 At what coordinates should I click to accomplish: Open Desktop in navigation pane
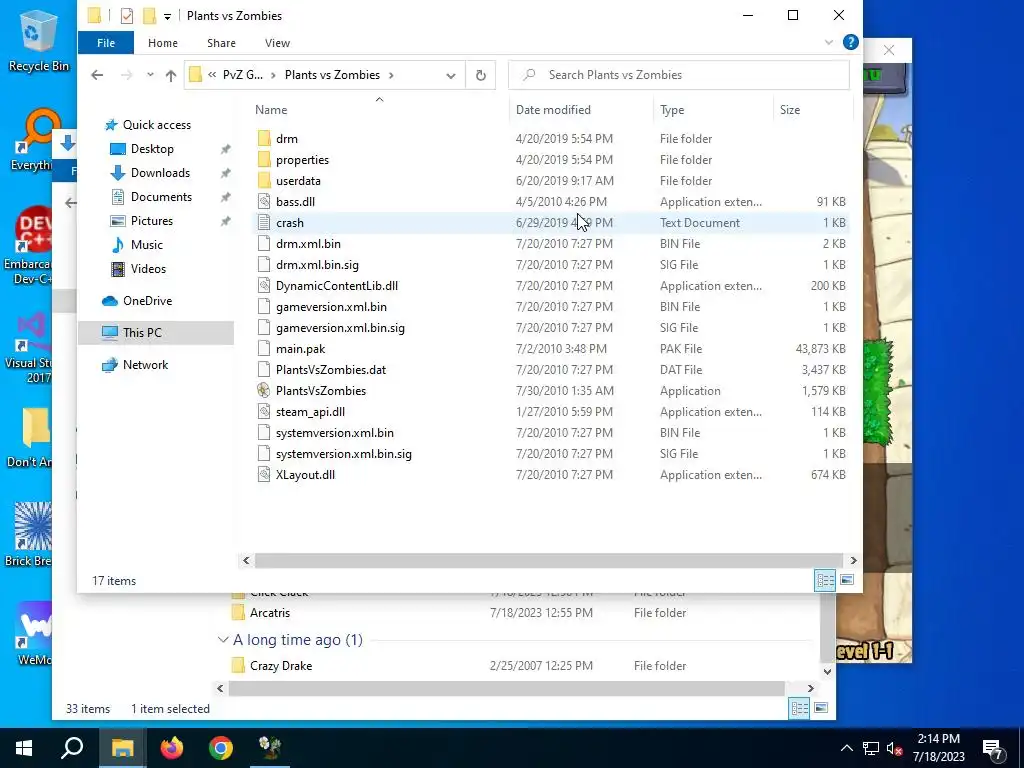pos(152,149)
